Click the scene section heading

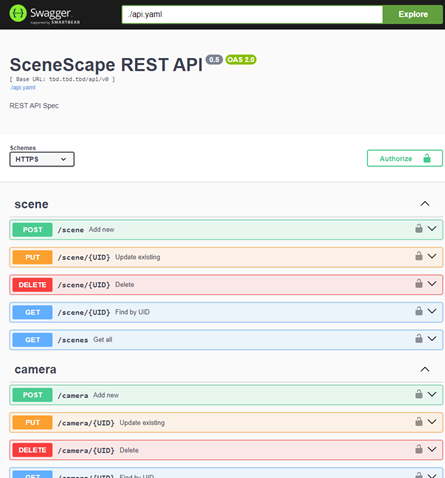31,204
